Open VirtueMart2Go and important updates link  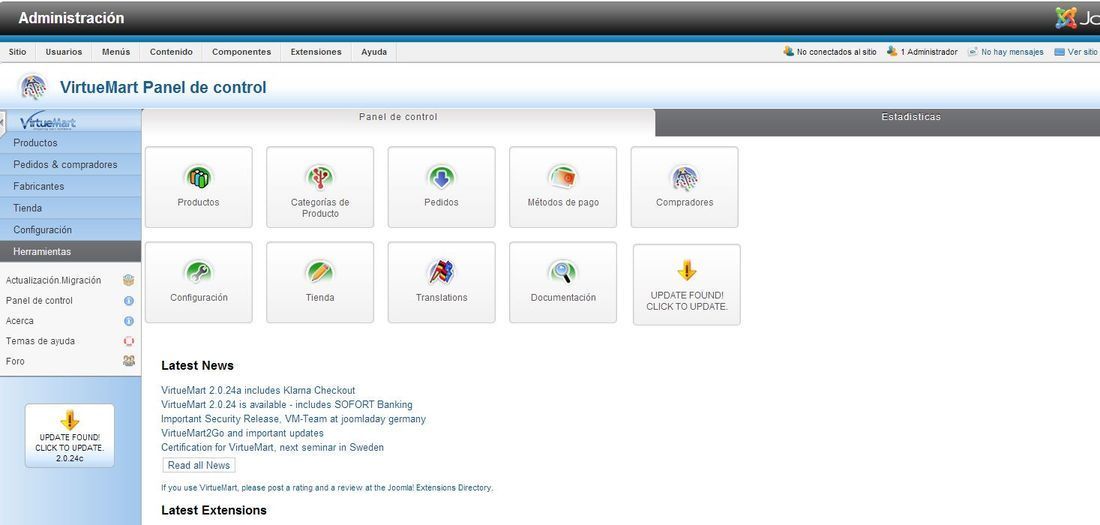[242, 433]
